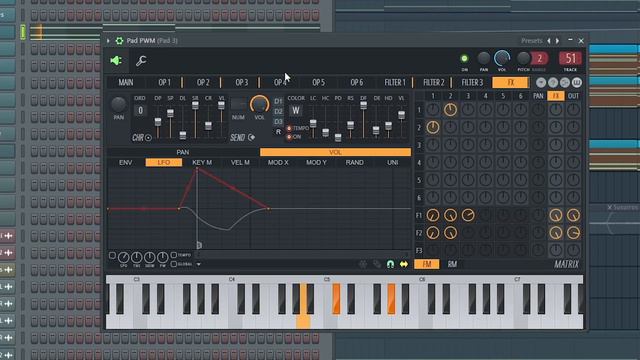The height and width of the screenshot is (360, 640).
Task: Click the SEND arrow icon
Action: click(251, 138)
